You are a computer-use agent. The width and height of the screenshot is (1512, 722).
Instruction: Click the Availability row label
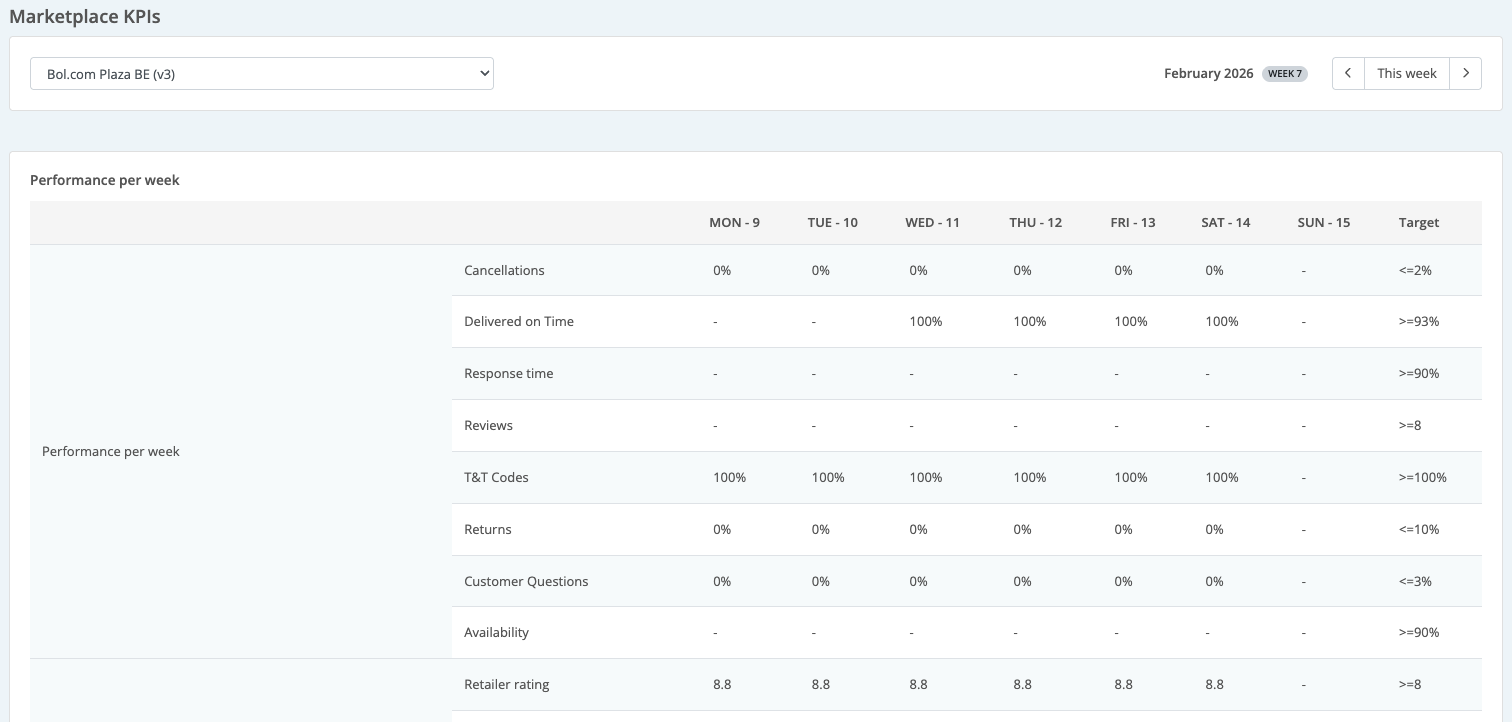click(x=496, y=633)
